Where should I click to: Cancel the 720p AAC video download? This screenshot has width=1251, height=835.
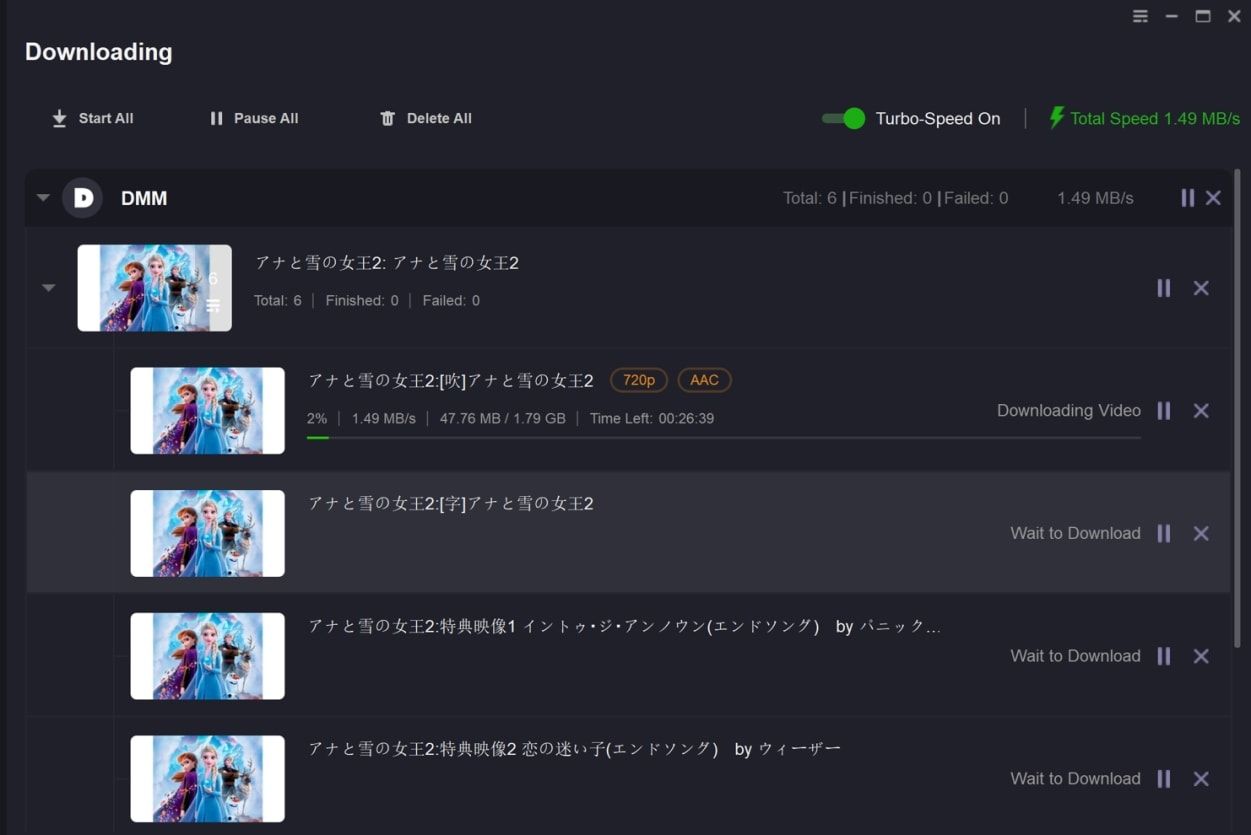pyautogui.click(x=1201, y=411)
